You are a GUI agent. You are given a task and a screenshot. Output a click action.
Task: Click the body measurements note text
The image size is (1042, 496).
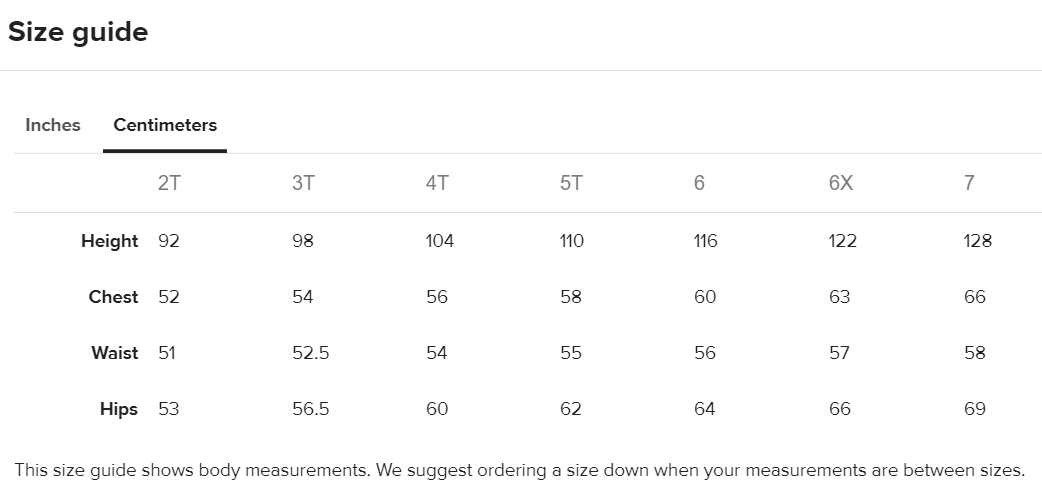(x=520, y=469)
